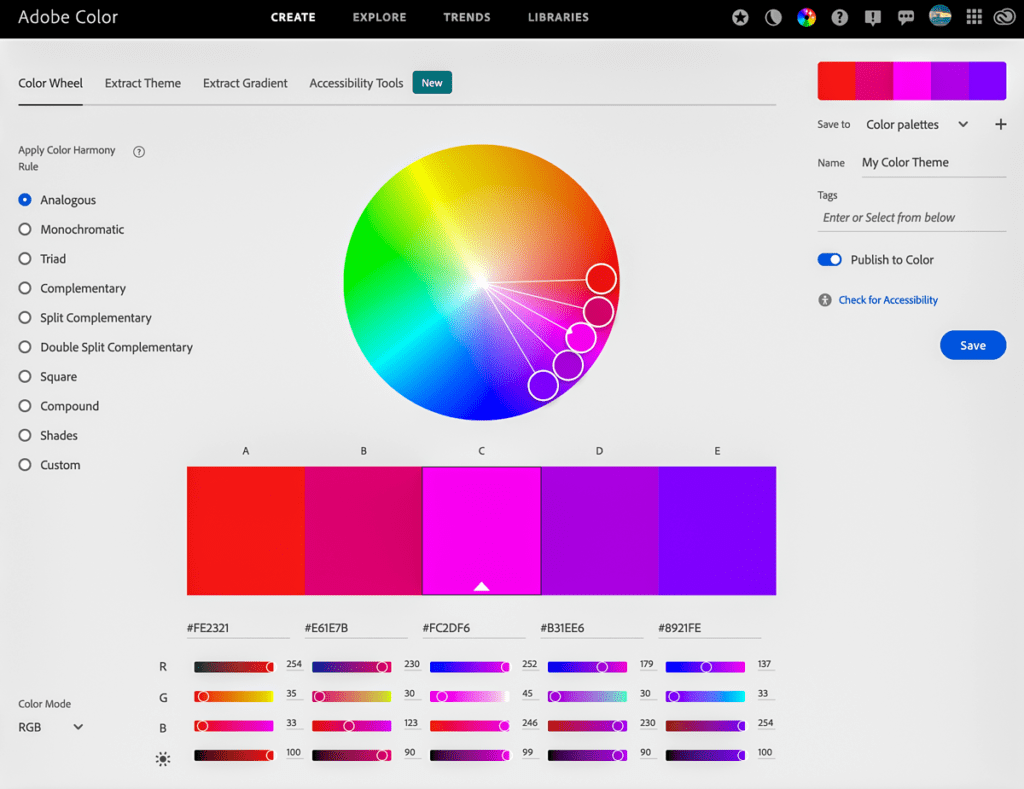1024x789 pixels.
Task: Select the purple swatch D
Action: 600,530
